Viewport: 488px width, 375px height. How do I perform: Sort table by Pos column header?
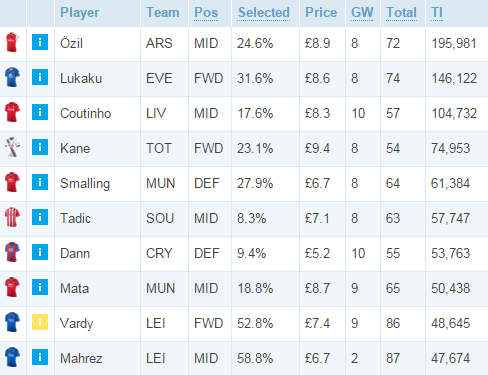[x=206, y=13]
